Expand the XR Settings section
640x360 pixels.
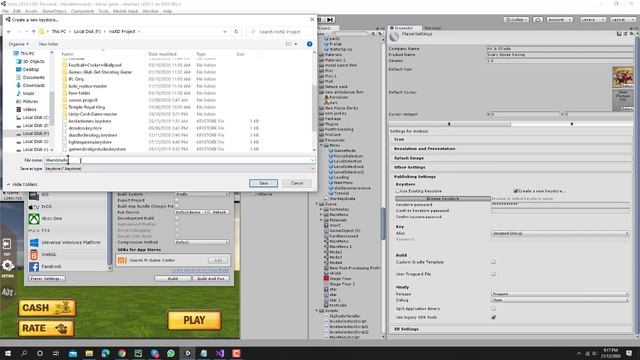point(406,329)
